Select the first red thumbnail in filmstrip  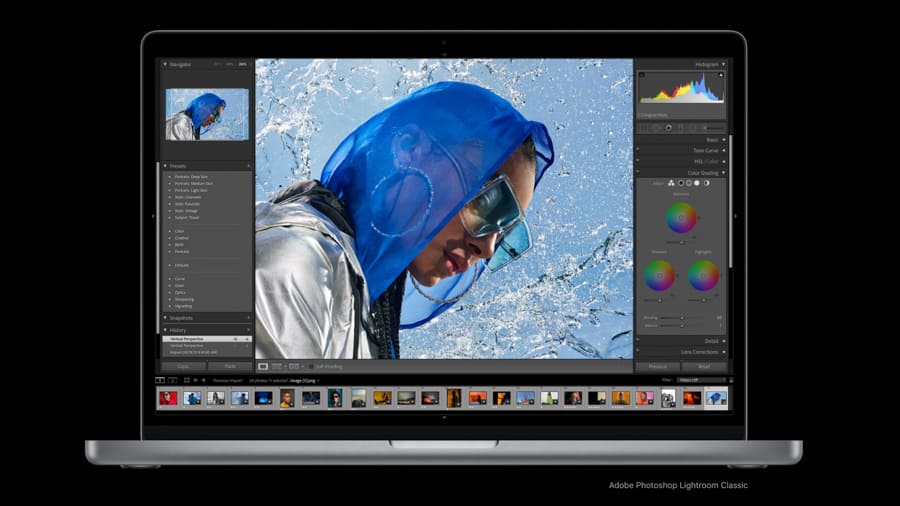pos(168,398)
